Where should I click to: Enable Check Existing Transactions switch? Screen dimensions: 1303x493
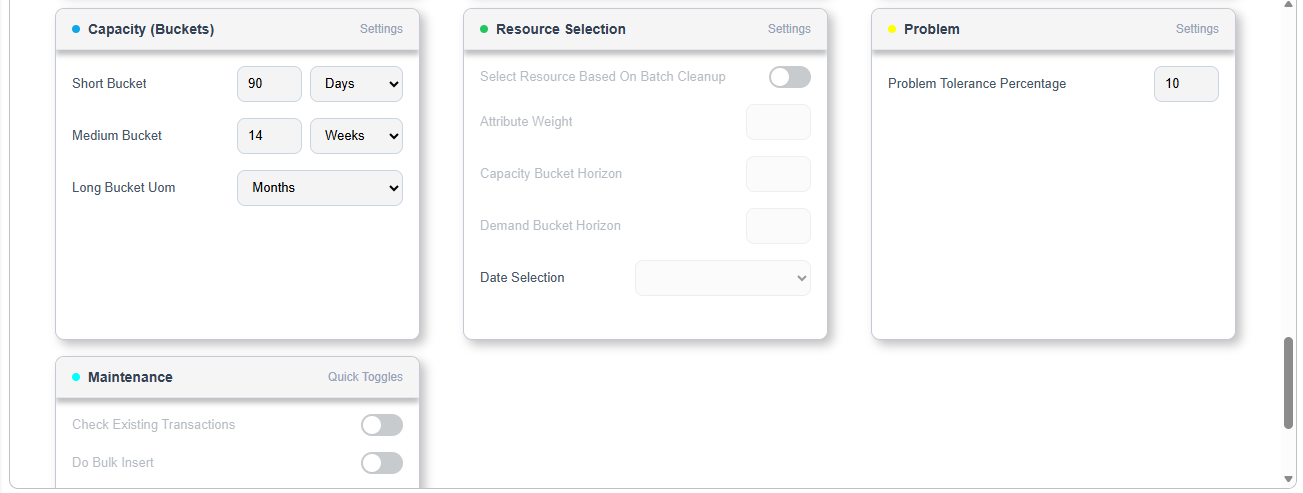click(x=381, y=425)
